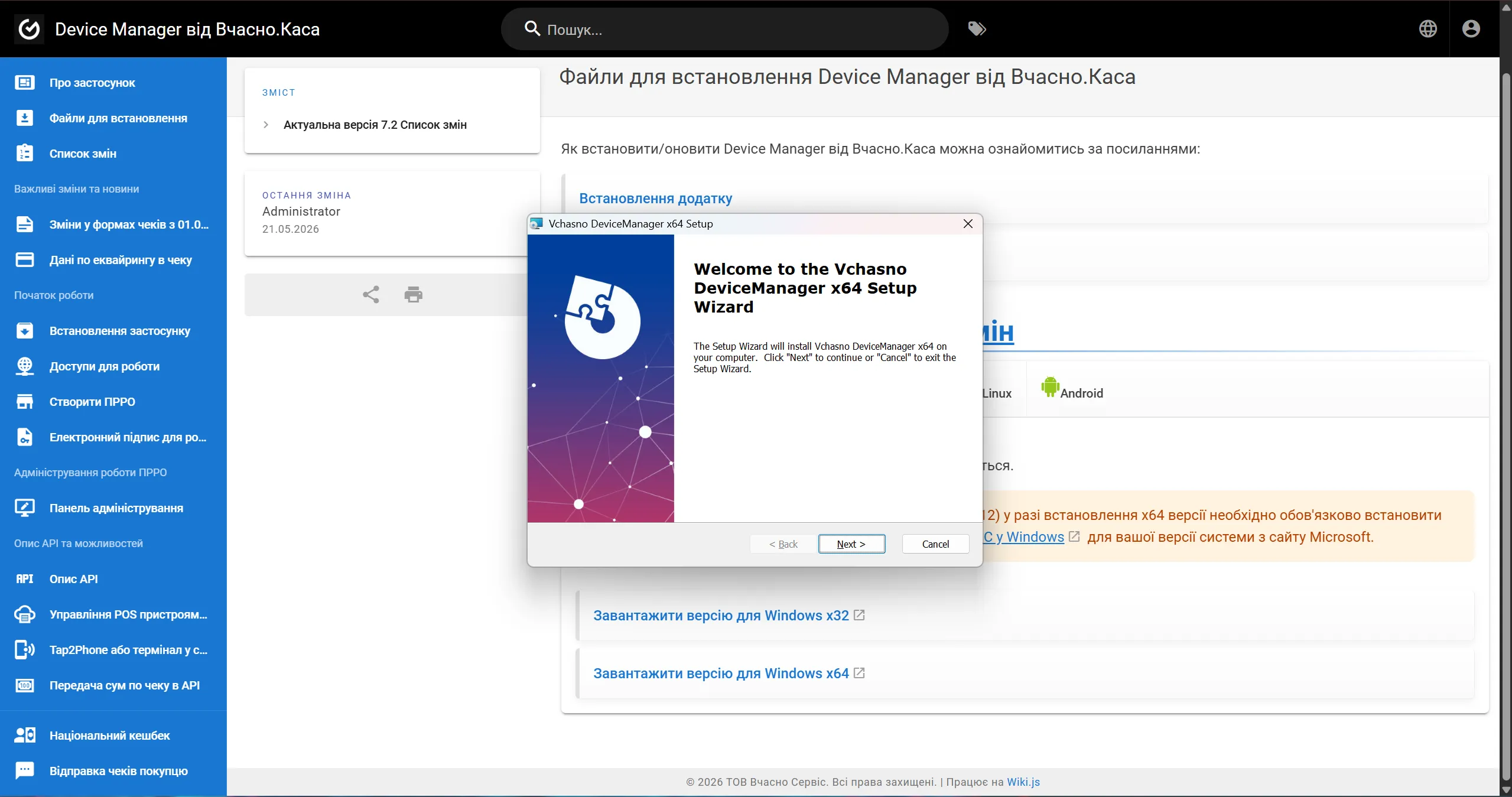Click the 'Дані по еквайрингу' card icon
The image size is (1512, 797).
coord(25,260)
